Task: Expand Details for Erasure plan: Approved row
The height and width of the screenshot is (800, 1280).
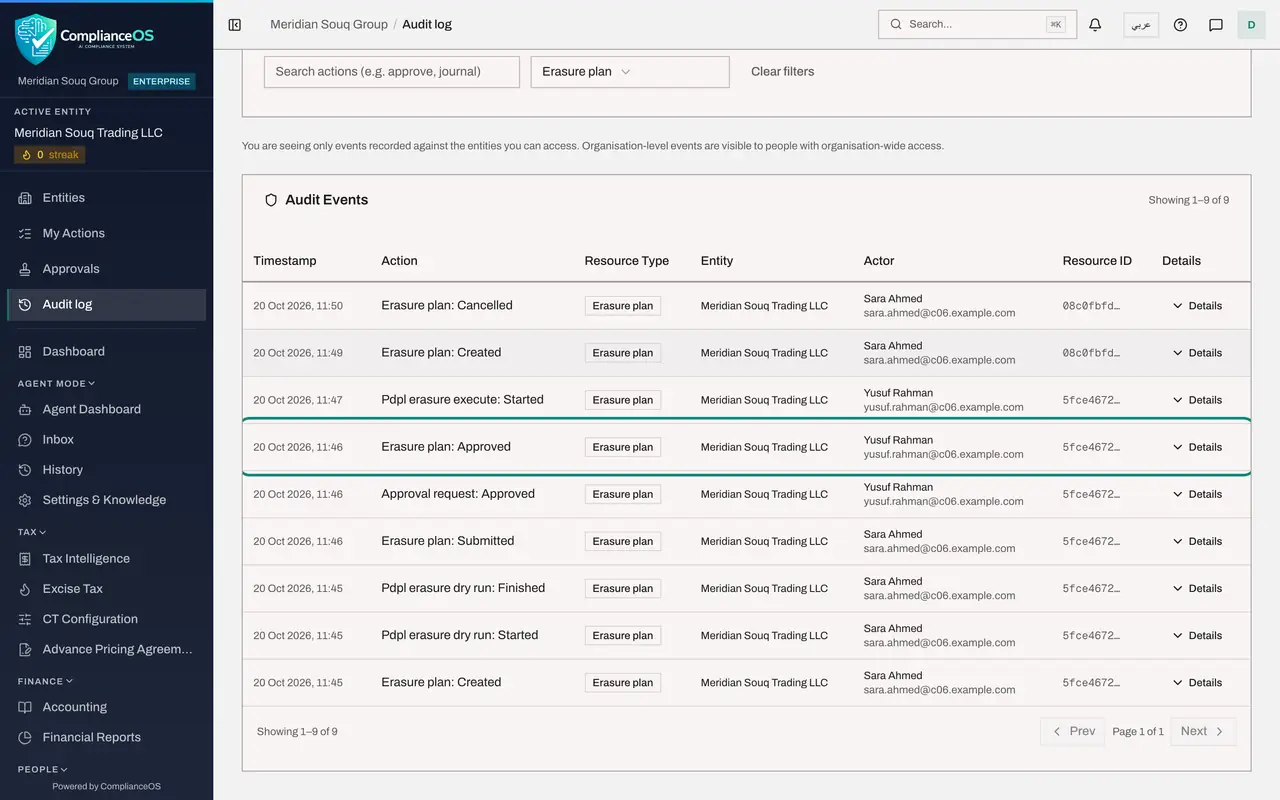Action: tap(1197, 447)
